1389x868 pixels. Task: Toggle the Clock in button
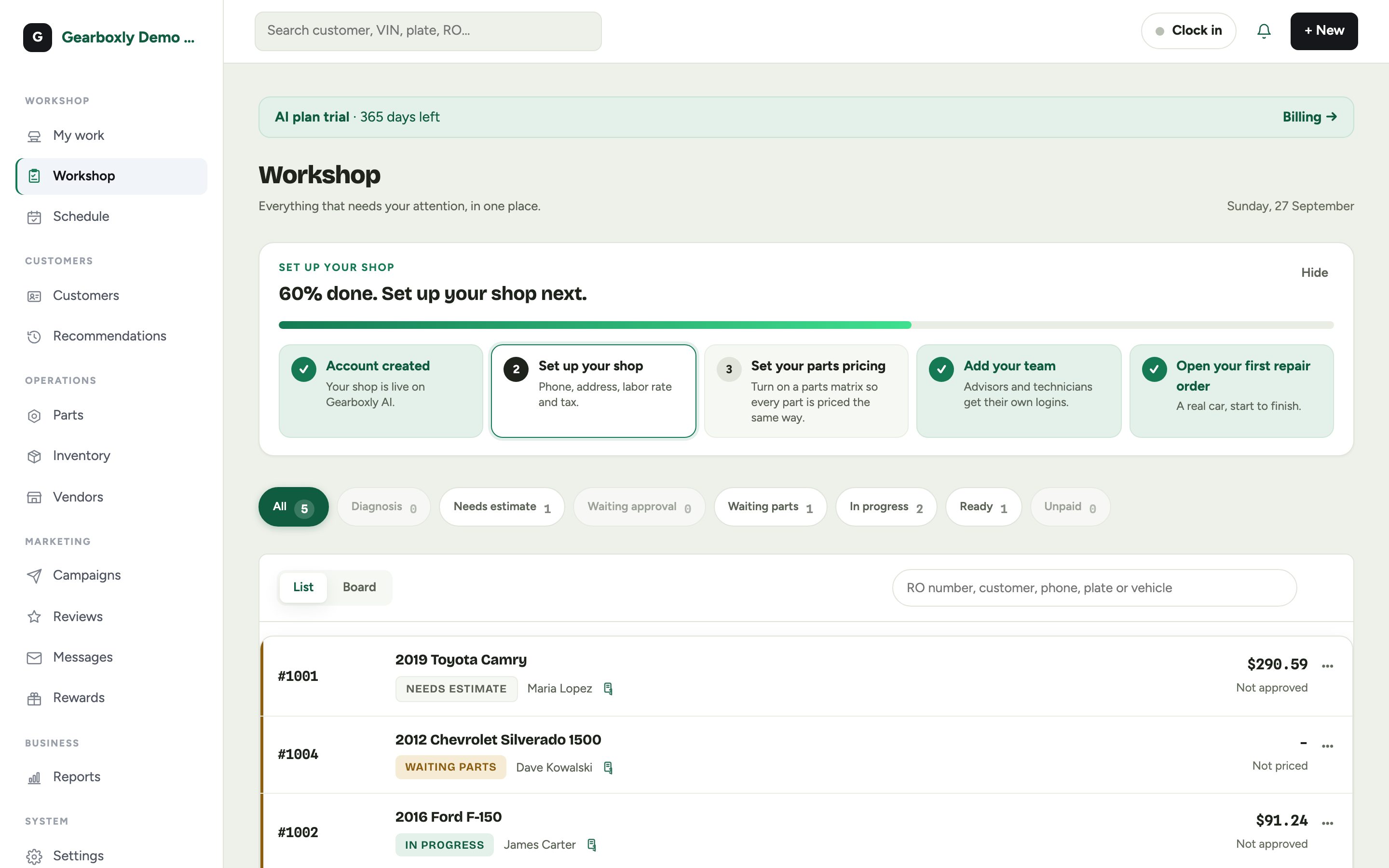pyautogui.click(x=1188, y=31)
